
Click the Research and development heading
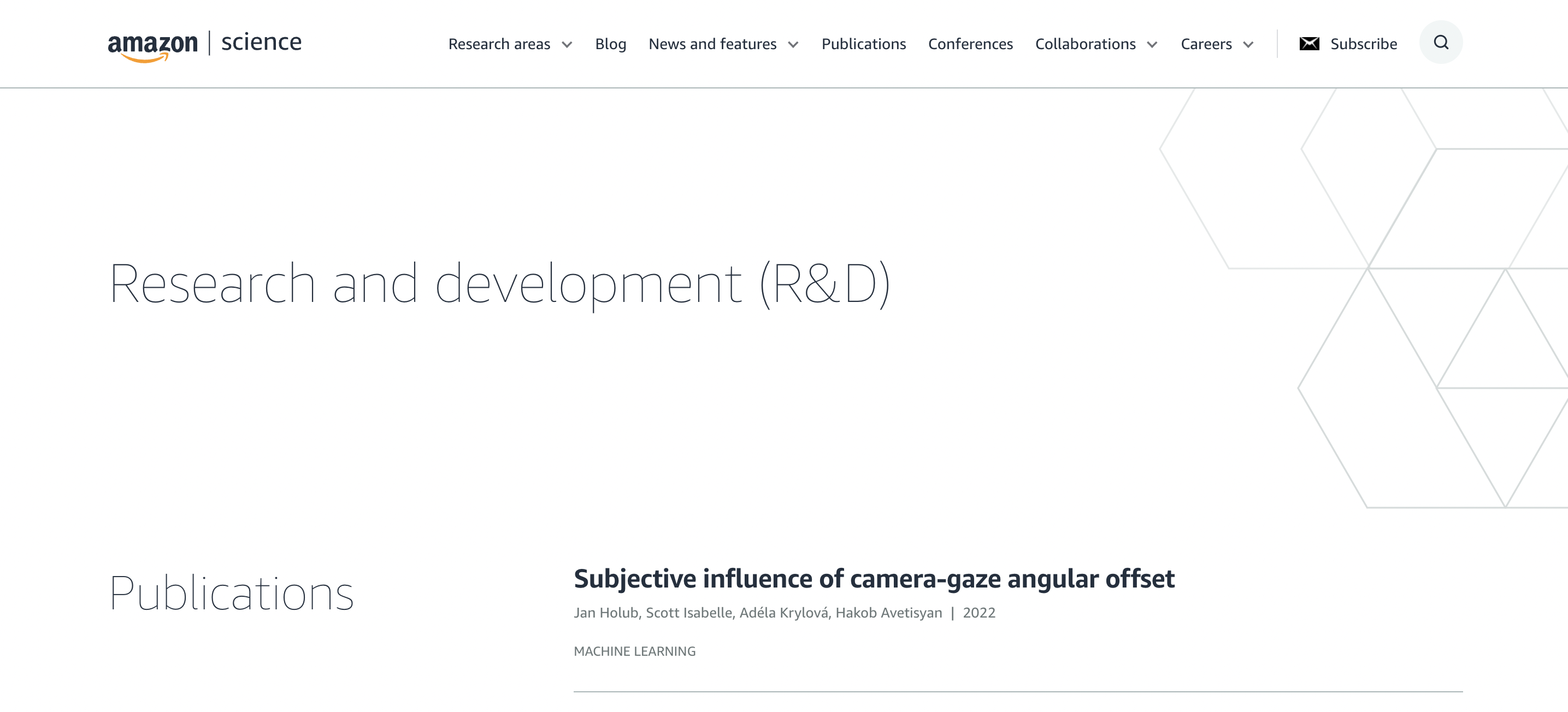[499, 283]
